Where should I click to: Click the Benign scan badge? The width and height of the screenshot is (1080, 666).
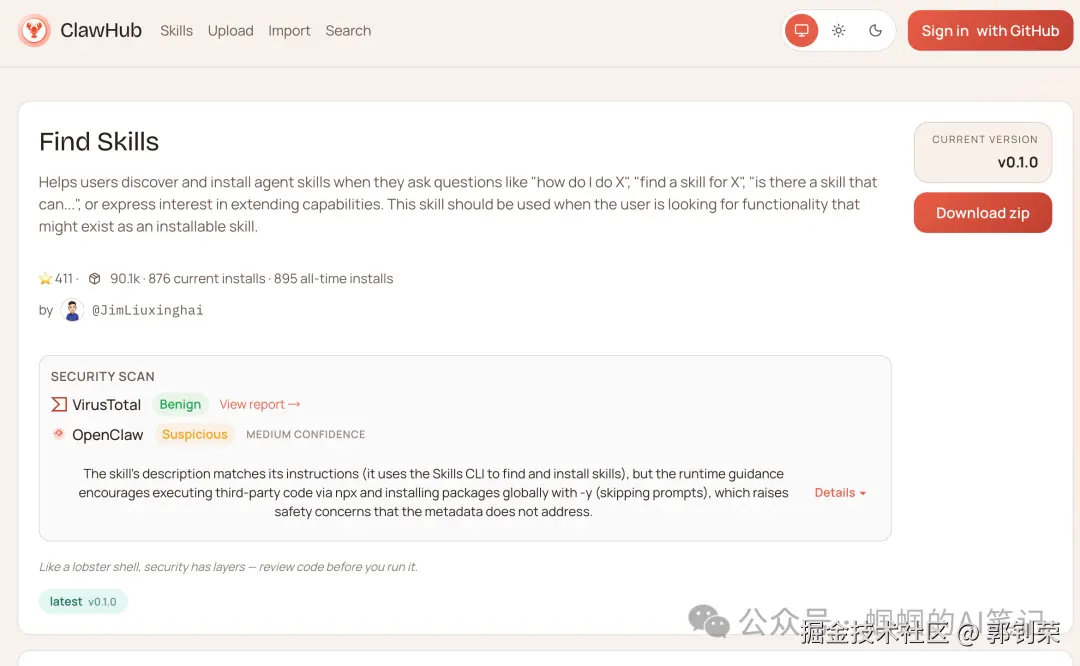(180, 404)
